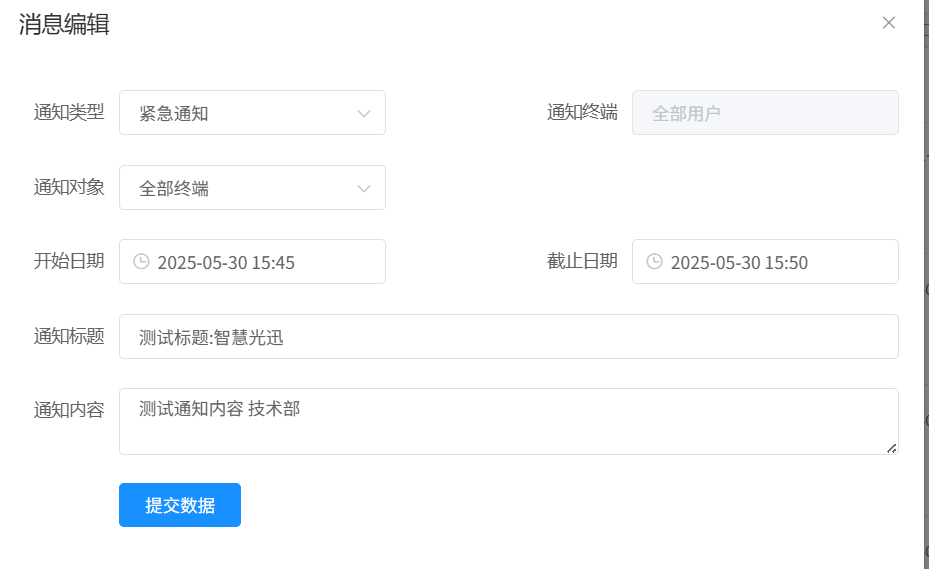Click the 通知对象 label
The width and height of the screenshot is (929, 569).
pyautogui.click(x=69, y=187)
